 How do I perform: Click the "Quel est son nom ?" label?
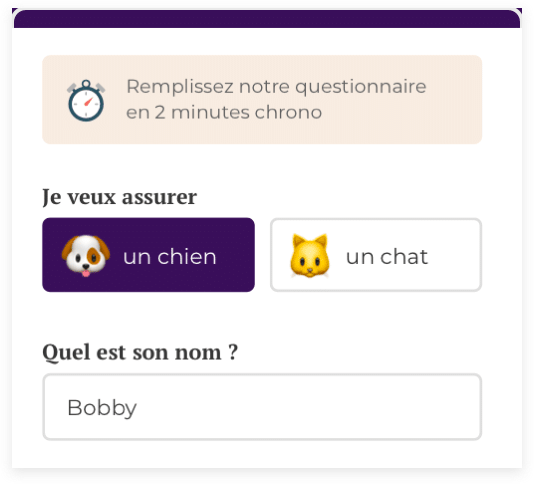pos(140,352)
